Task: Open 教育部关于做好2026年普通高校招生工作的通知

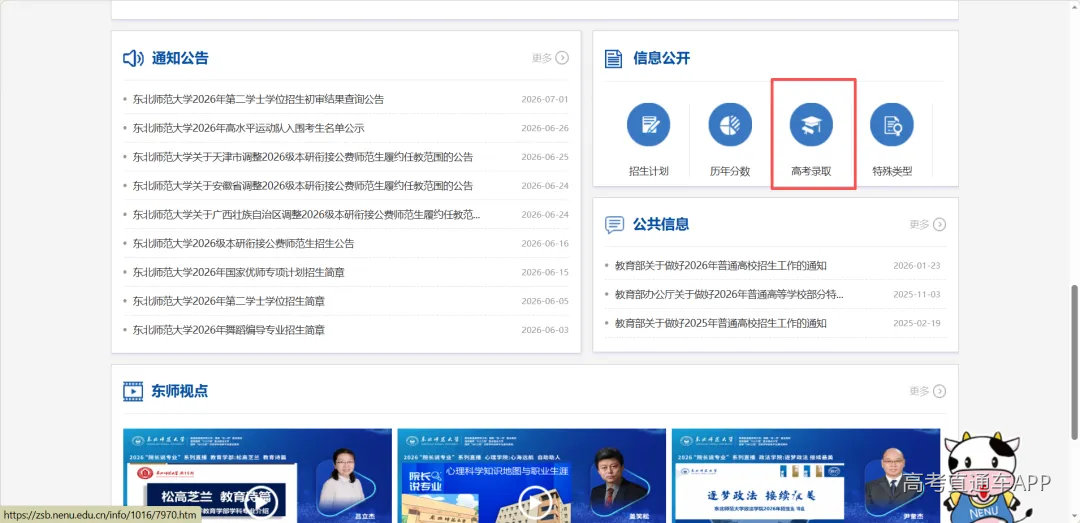Action: [x=720, y=266]
